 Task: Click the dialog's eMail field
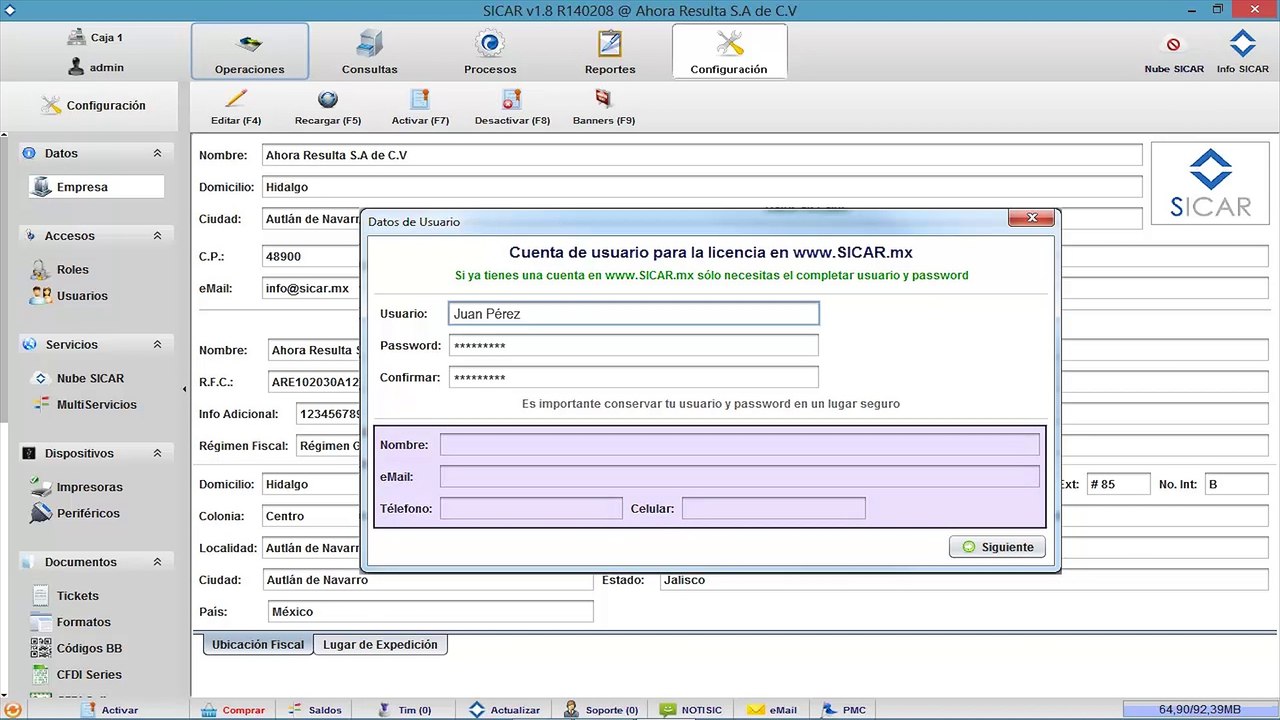point(740,477)
